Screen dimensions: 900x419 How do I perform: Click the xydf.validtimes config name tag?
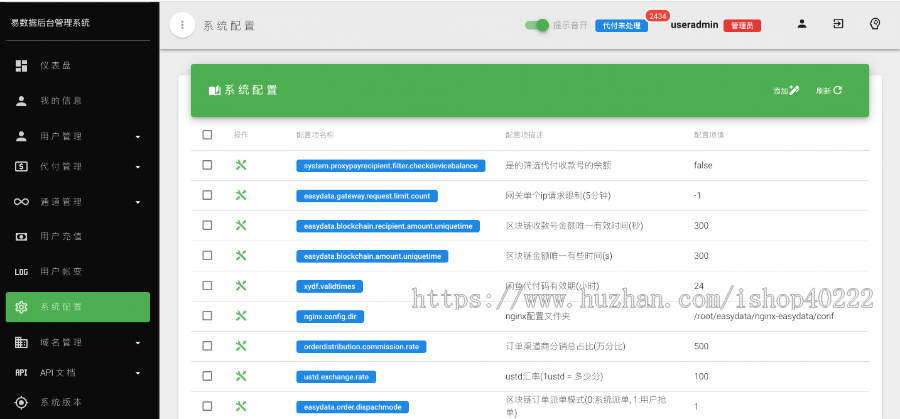pyautogui.click(x=330, y=286)
